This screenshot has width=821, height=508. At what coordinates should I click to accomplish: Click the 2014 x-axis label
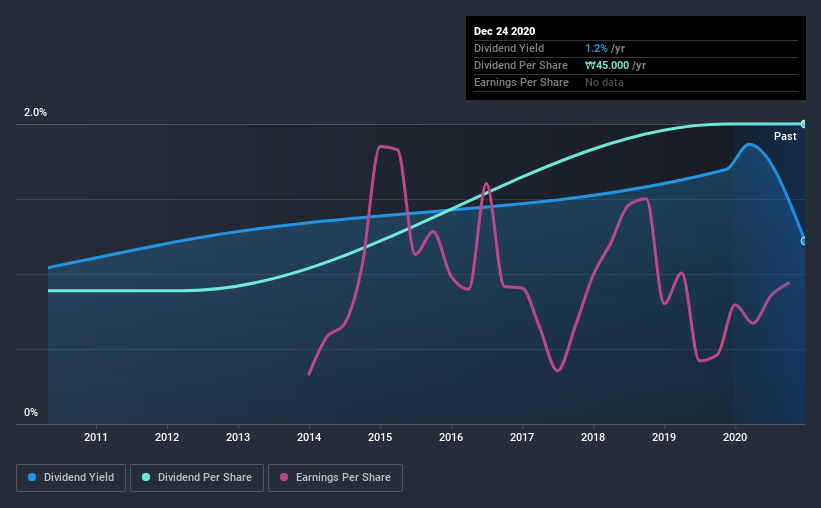[309, 437]
